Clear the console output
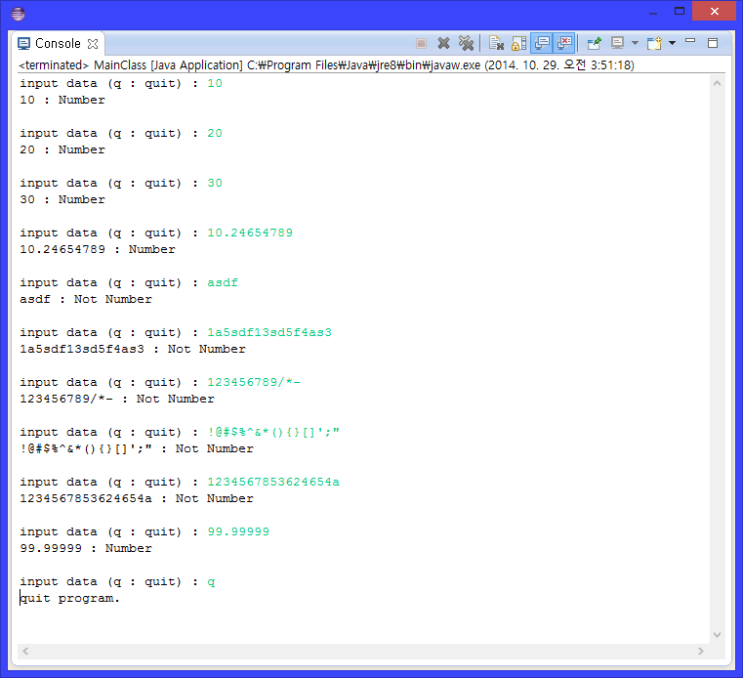This screenshot has width=743, height=678. 496,43
